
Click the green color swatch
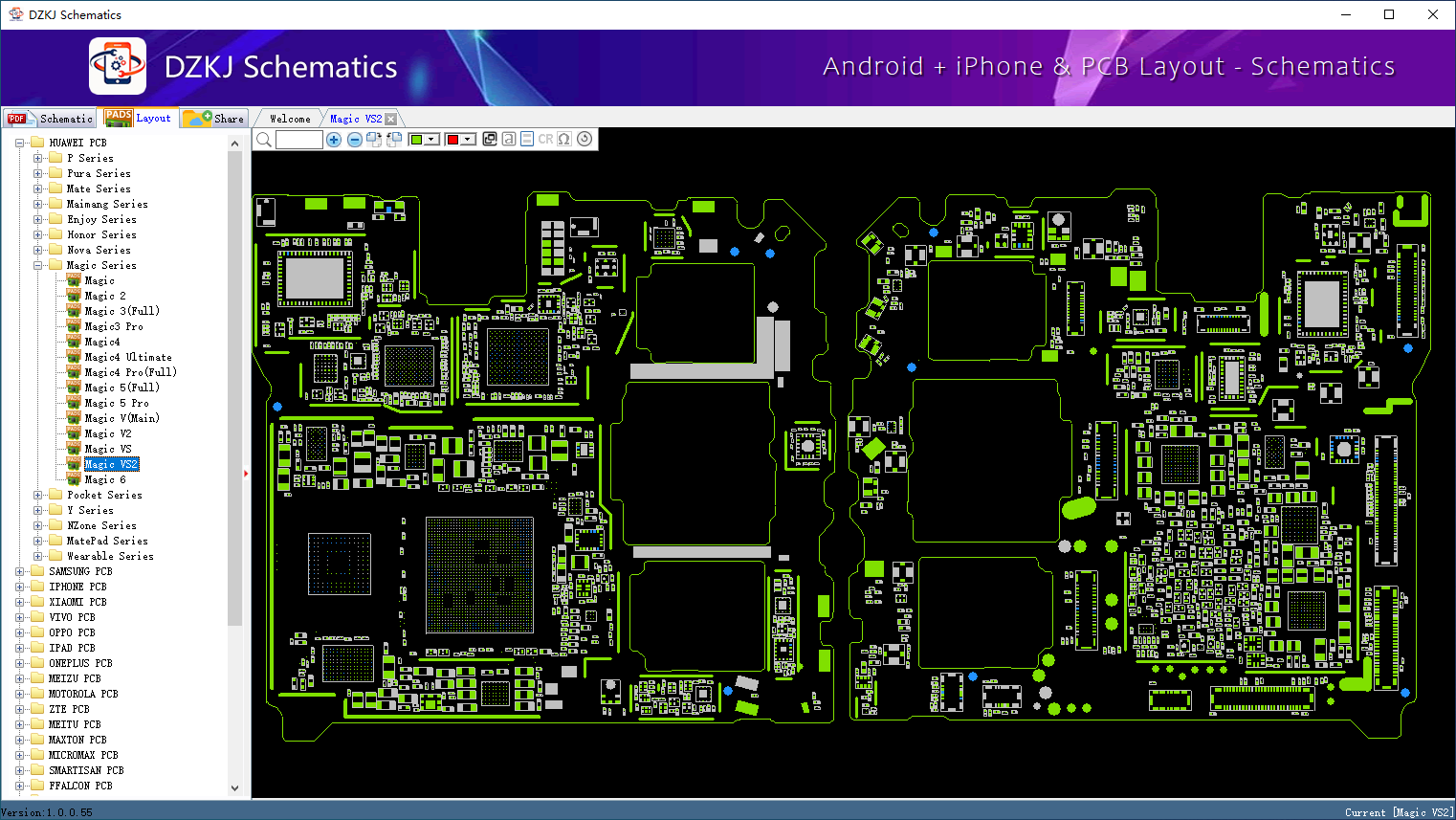(416, 140)
